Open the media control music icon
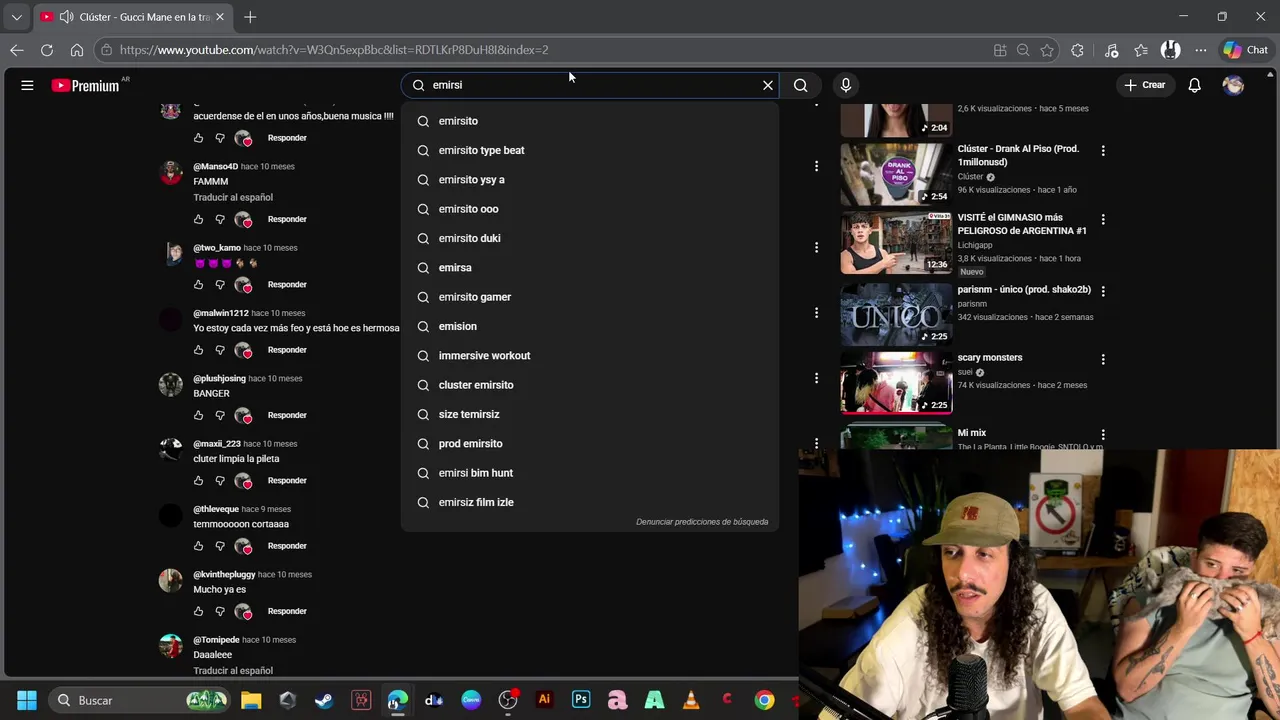This screenshot has width=1280, height=720. pyautogui.click(x=1111, y=50)
